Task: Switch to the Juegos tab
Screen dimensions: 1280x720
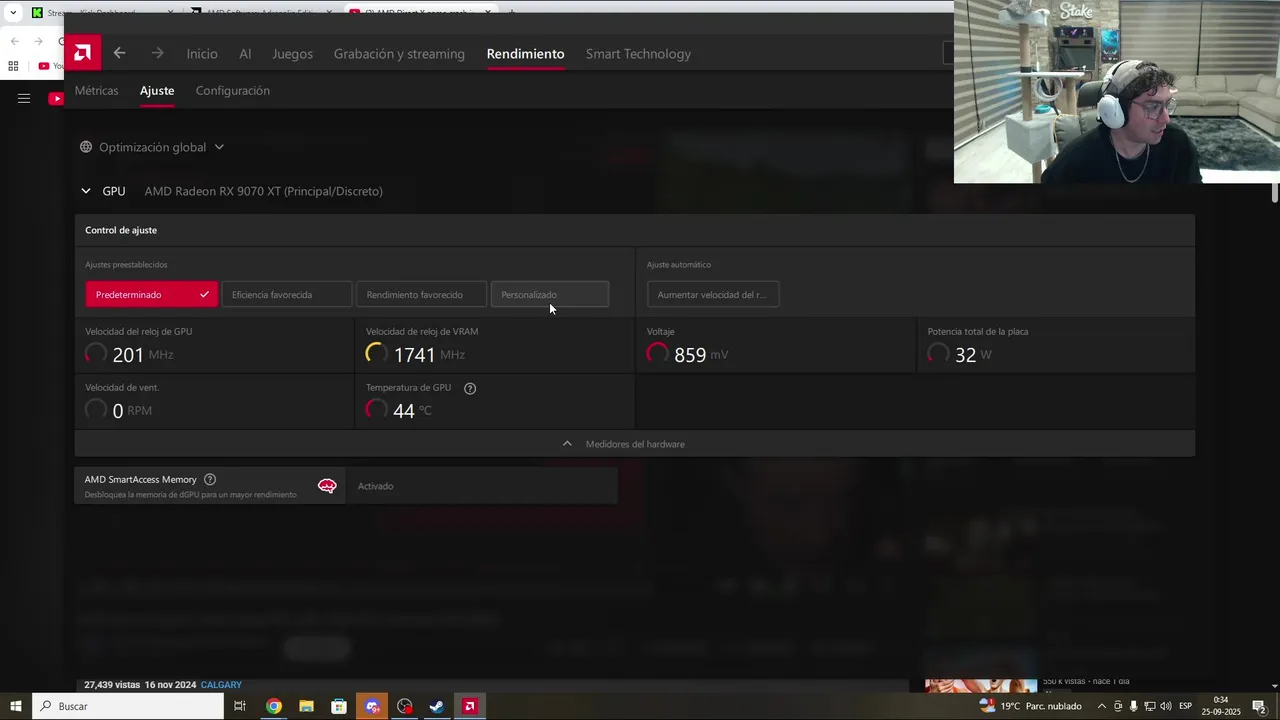Action: coord(293,54)
